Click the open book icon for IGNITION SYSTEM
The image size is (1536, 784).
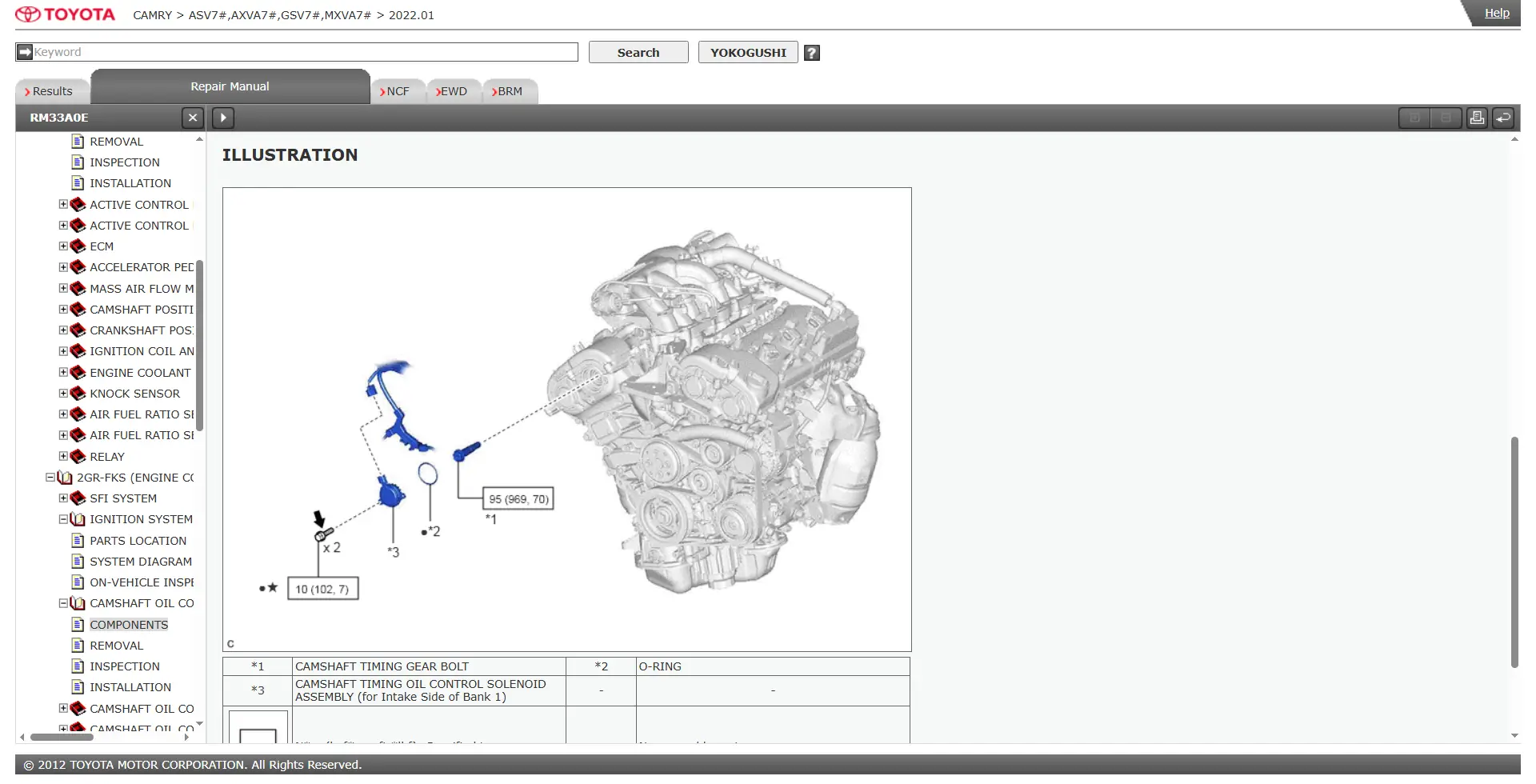(x=78, y=519)
